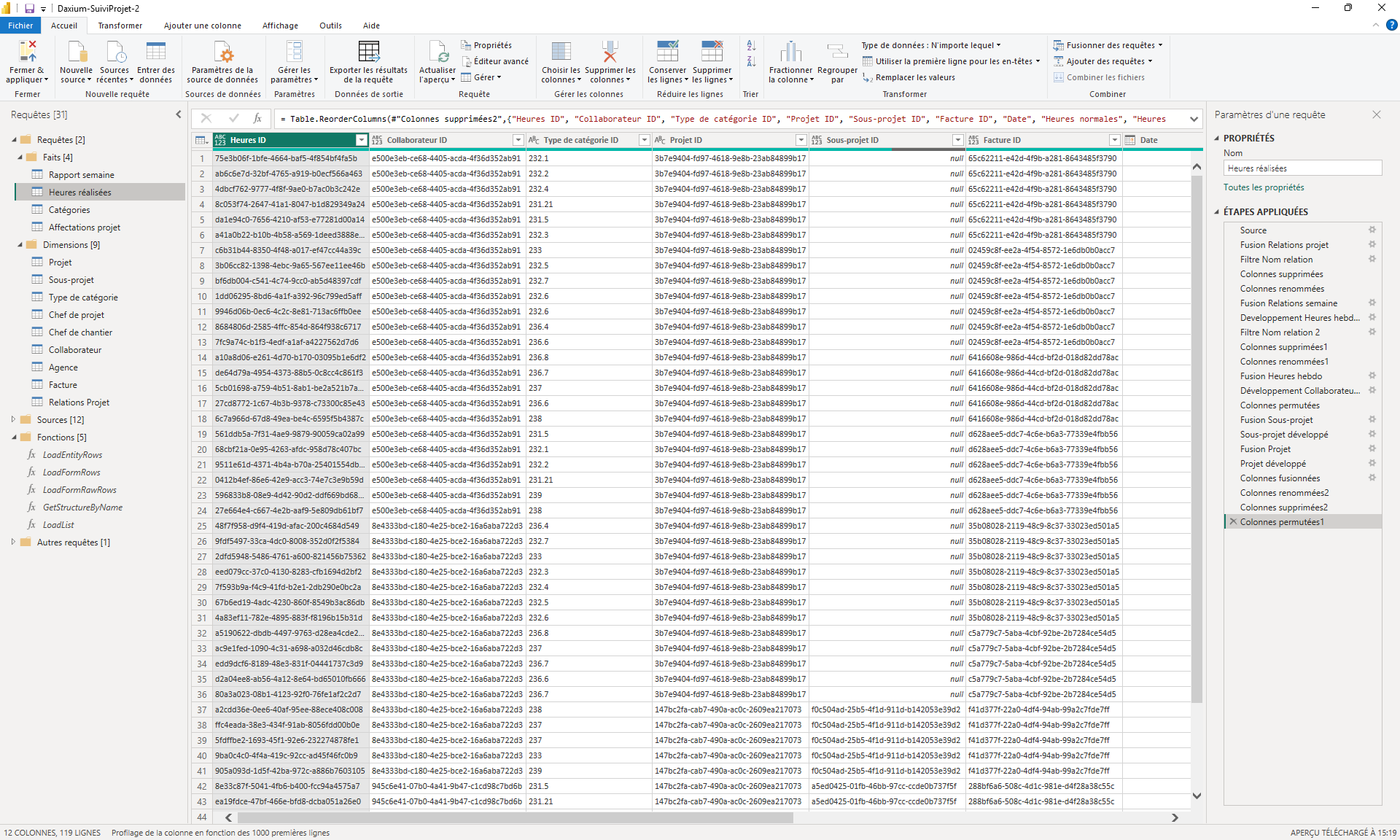Open the filter dropdown on Collaborateur ID column
1400x840 pixels.
pyautogui.click(x=518, y=139)
